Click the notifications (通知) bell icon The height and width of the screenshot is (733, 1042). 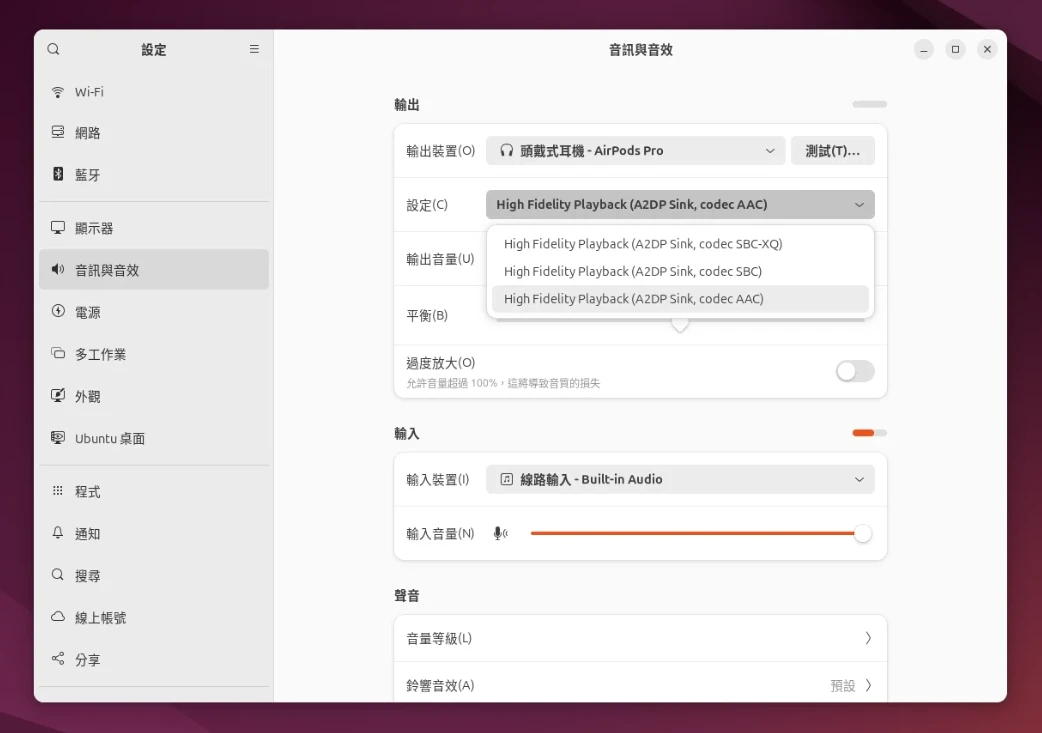click(58, 534)
